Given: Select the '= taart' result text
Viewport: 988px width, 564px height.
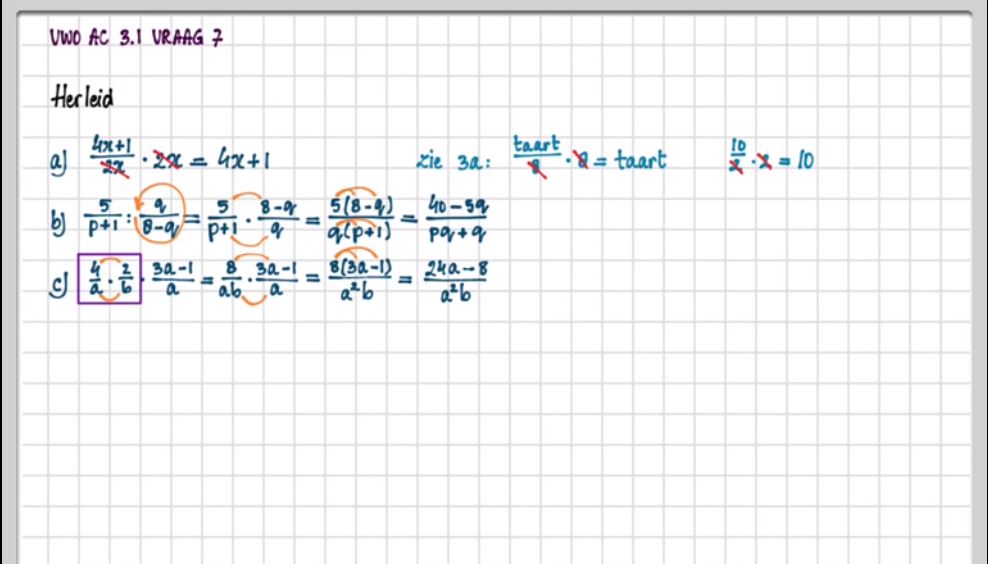Looking at the screenshot, I should pos(627,160).
